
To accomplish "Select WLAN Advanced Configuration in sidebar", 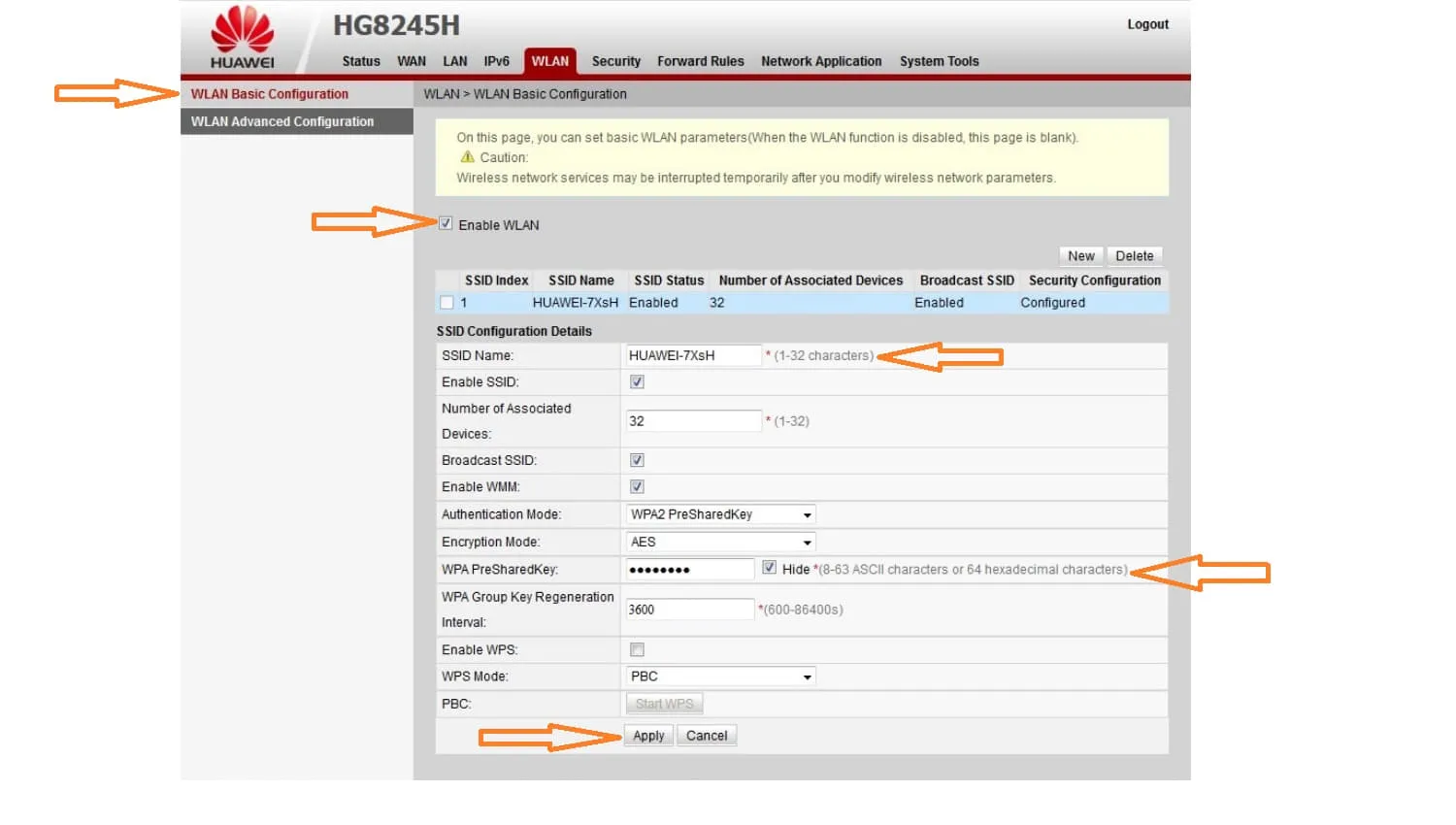I will 297,121.
